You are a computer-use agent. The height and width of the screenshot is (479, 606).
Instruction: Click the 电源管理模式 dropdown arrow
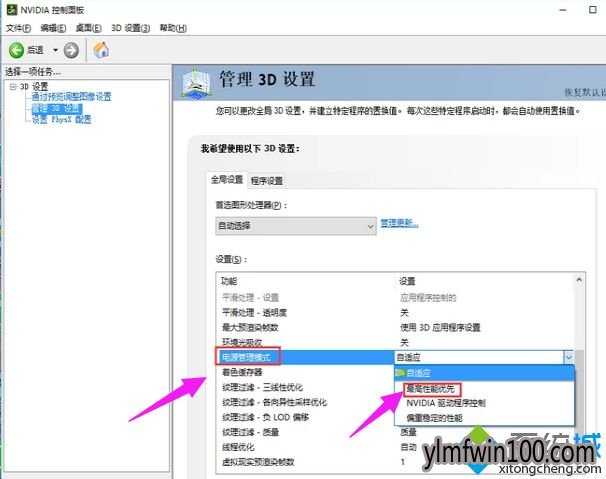coord(569,358)
